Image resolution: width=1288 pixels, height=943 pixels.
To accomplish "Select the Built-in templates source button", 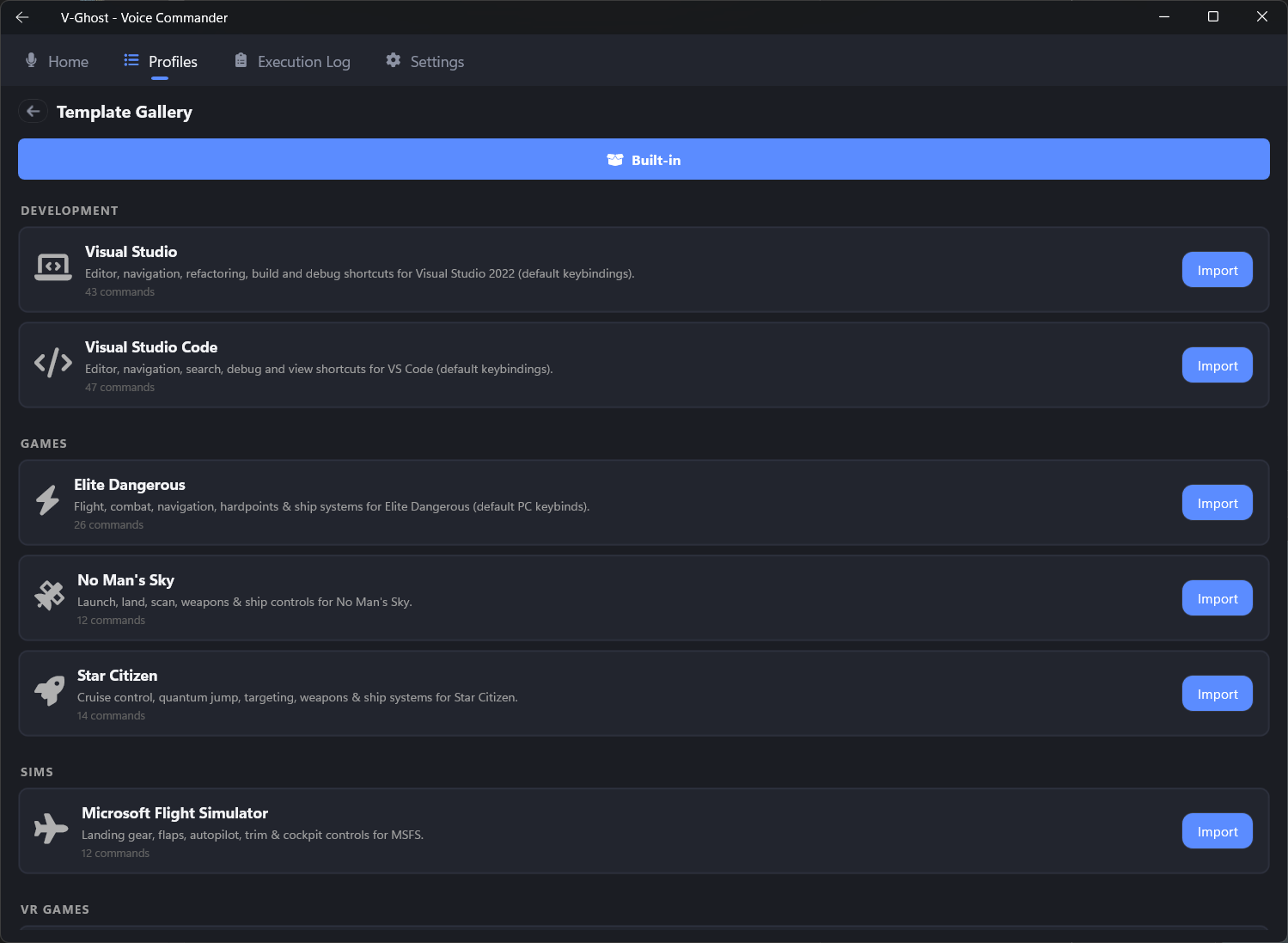I will point(644,160).
